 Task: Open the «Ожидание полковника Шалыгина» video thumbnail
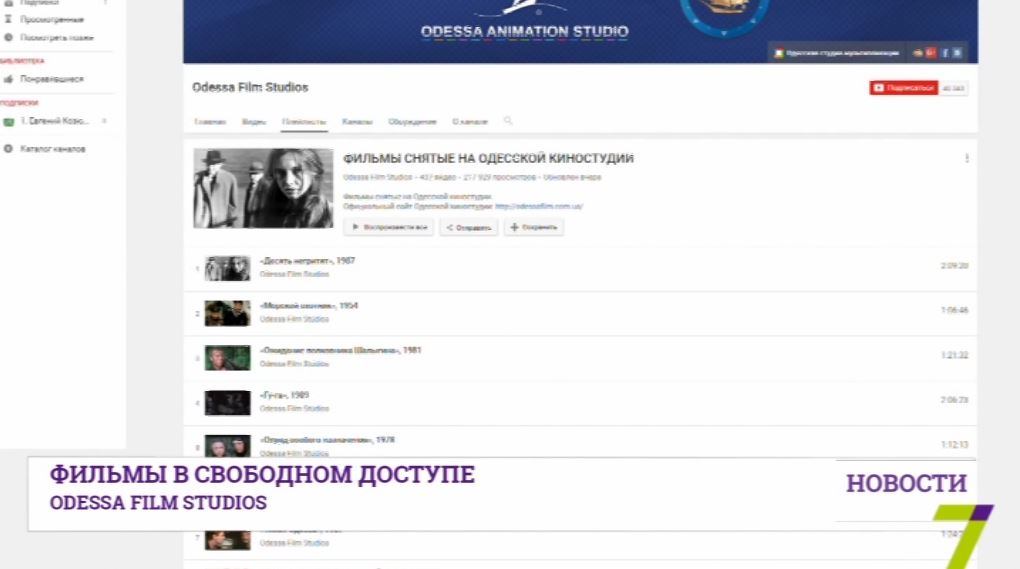point(227,358)
